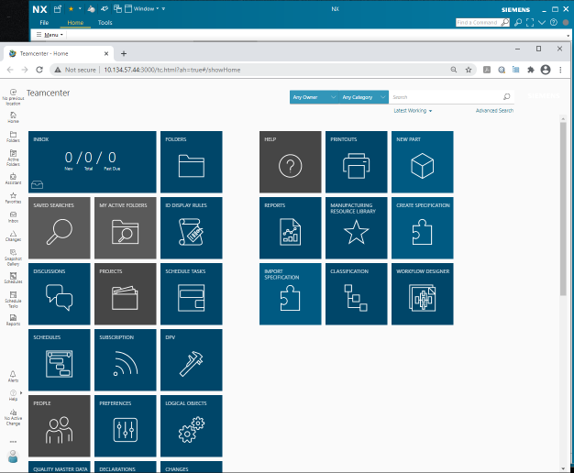Image resolution: width=574 pixels, height=473 pixels.
Task: Expand the Any Category dropdown
Action: pyautogui.click(x=364, y=97)
